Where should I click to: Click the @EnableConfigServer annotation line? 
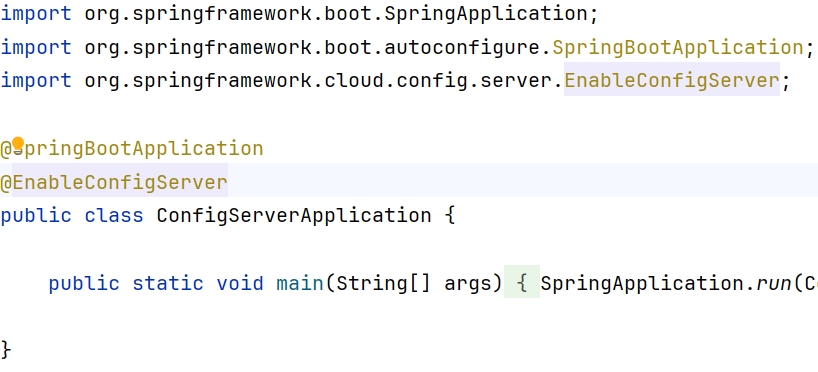click(x=114, y=183)
